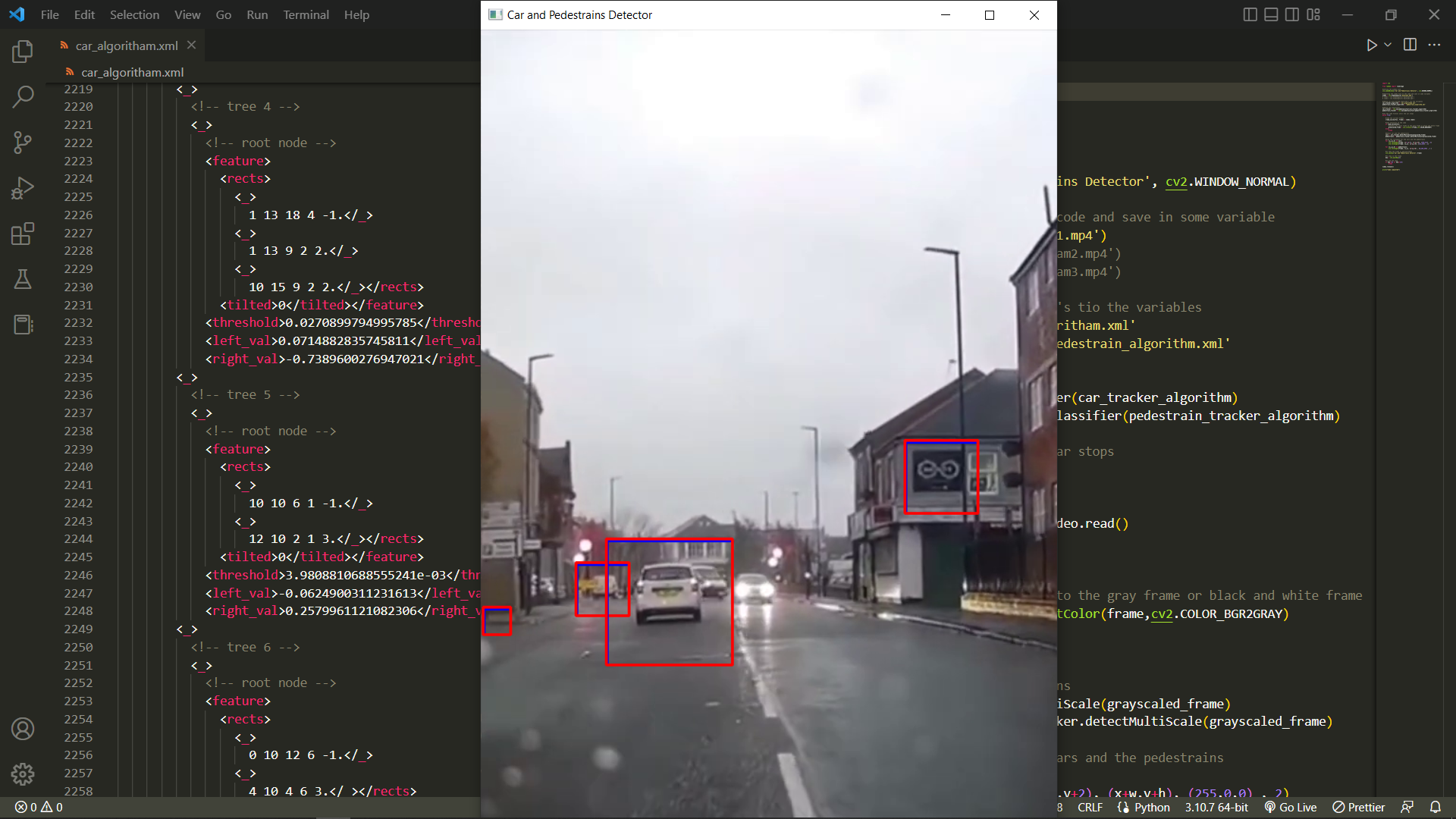
Task: Expand the run button dropdown arrow
Action: point(1388,45)
